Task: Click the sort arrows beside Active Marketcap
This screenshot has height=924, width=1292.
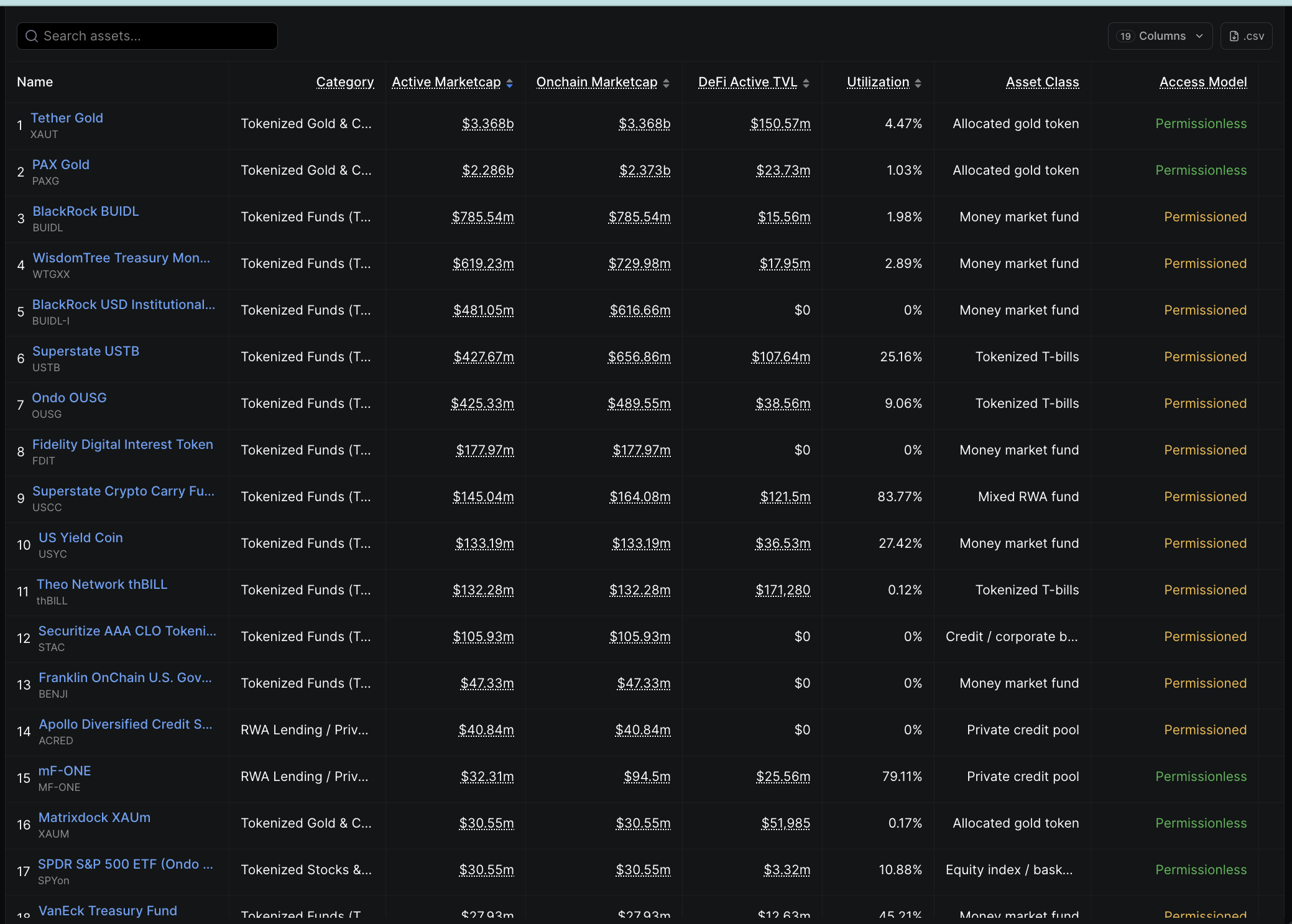Action: (x=510, y=82)
